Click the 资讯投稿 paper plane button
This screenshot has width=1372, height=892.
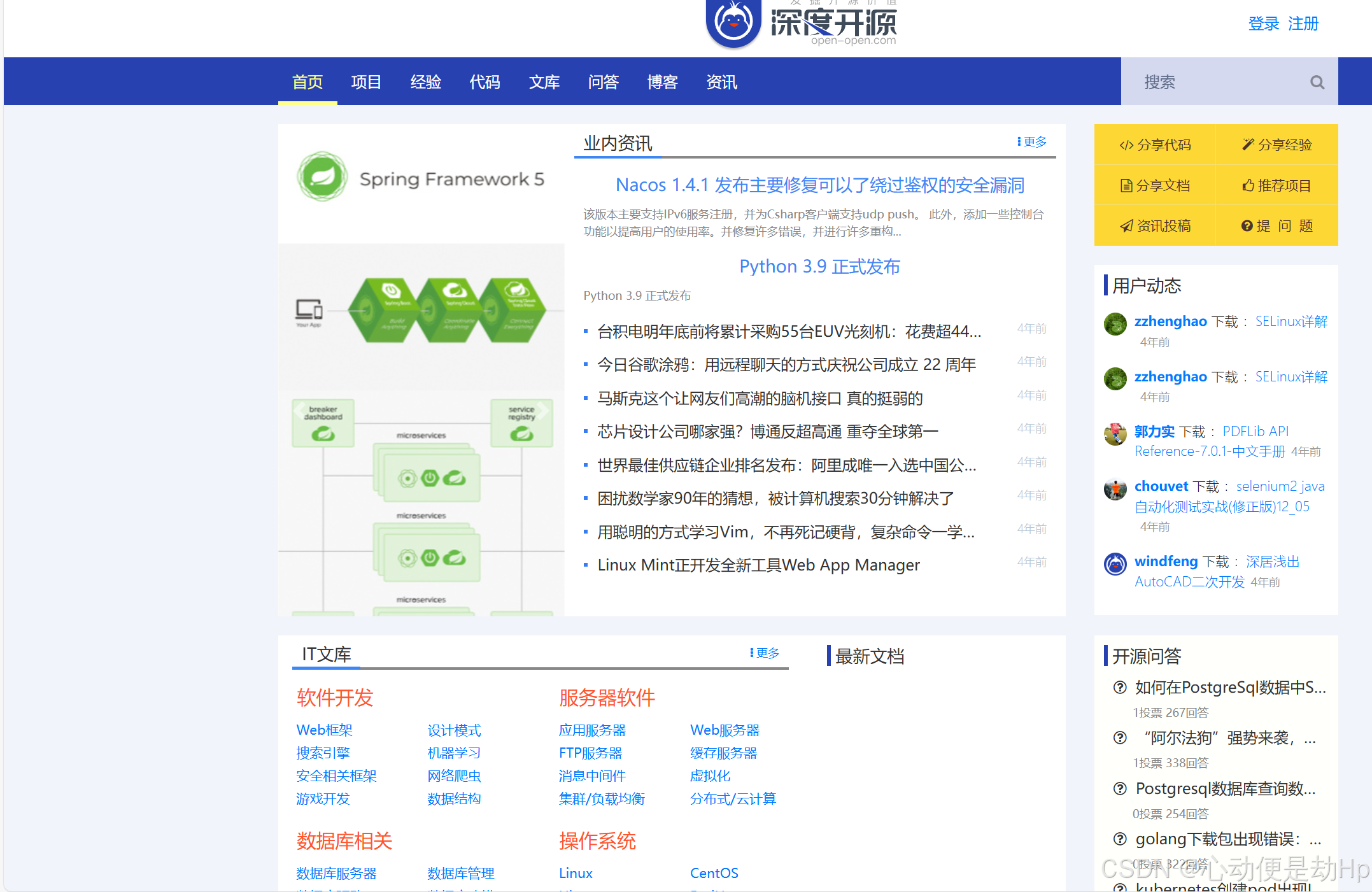(x=1155, y=226)
